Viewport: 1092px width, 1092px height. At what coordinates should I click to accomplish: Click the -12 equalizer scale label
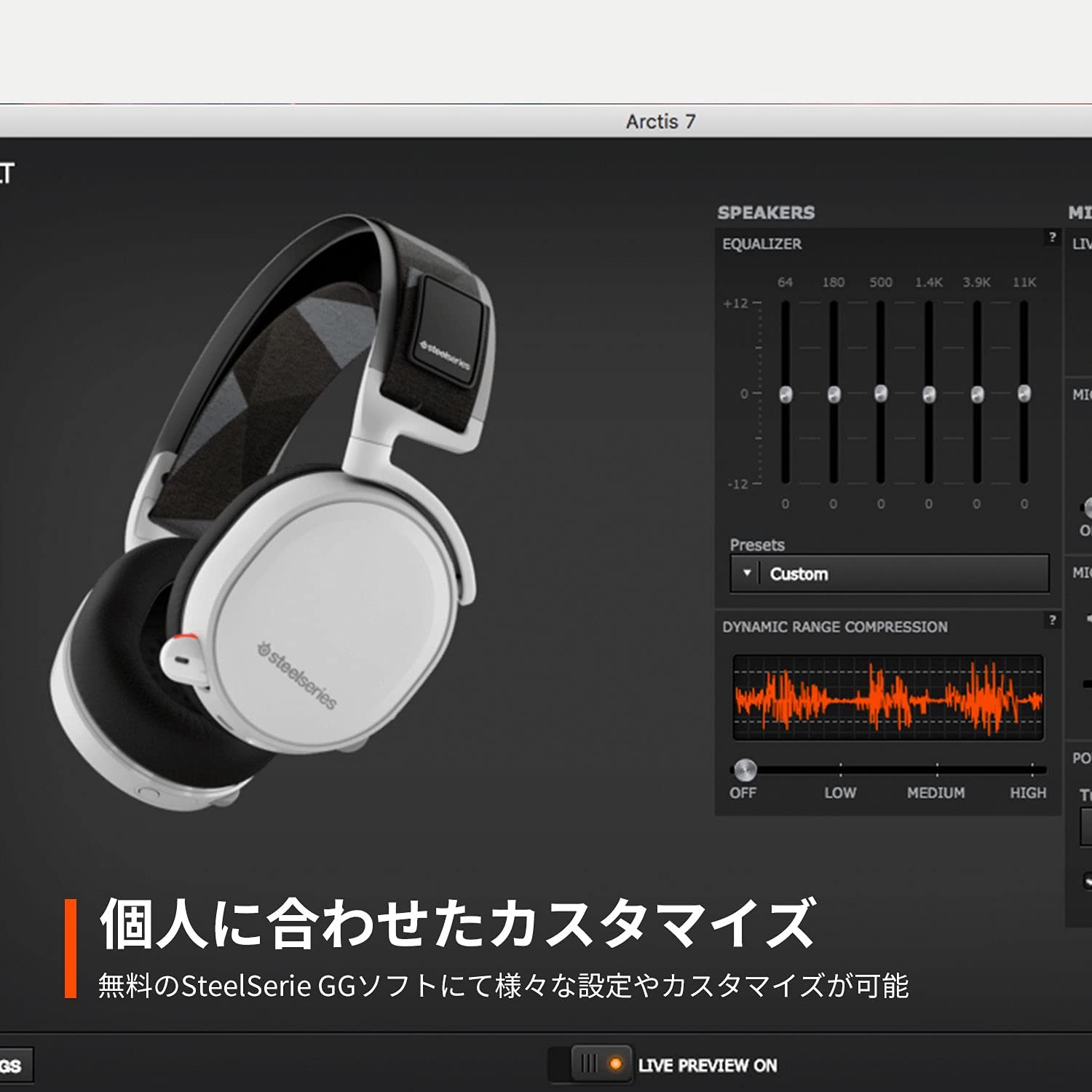(737, 484)
